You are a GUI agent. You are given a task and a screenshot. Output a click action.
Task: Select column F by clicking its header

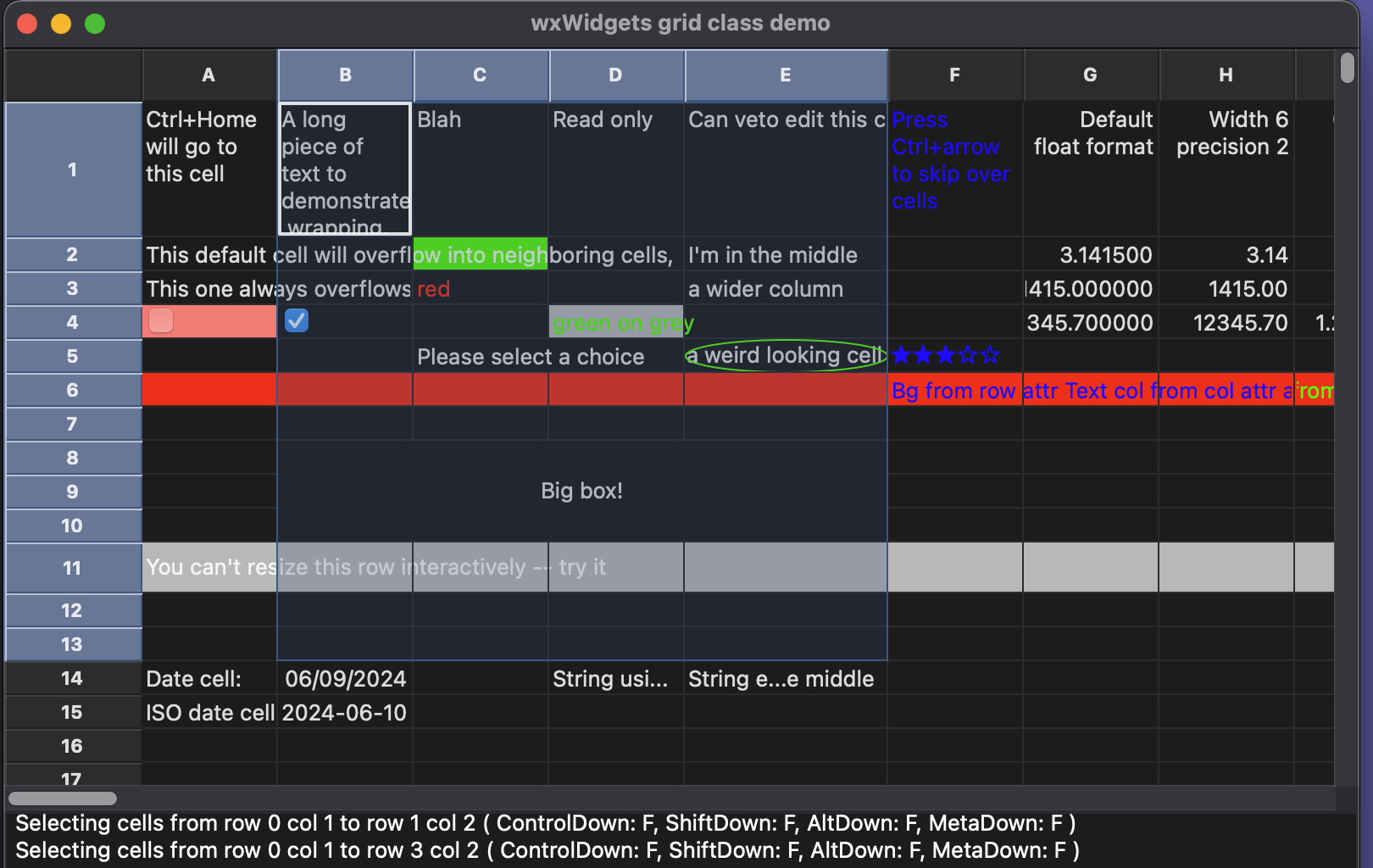pyautogui.click(x=954, y=75)
